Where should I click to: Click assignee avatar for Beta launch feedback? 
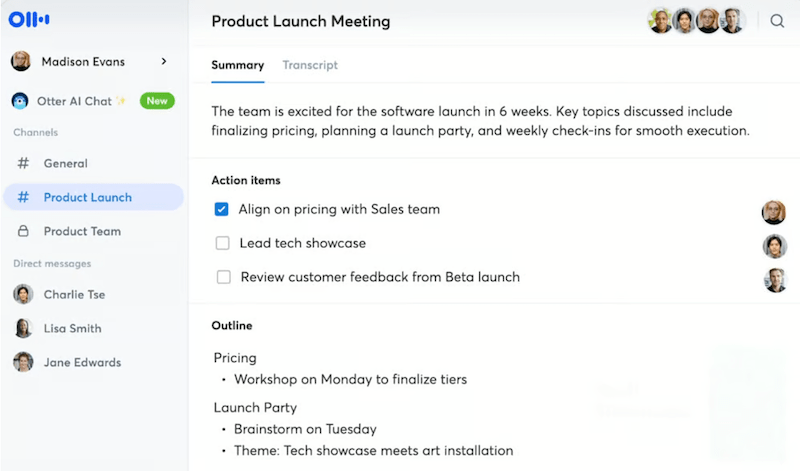(x=776, y=280)
